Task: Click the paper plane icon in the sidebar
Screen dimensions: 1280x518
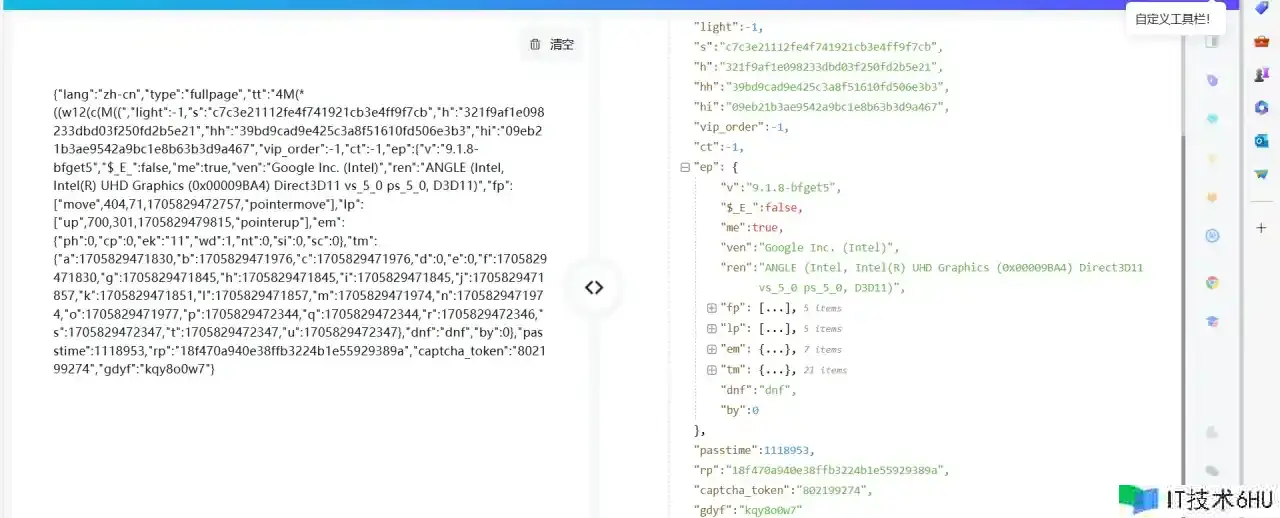Action: coord(1261,174)
